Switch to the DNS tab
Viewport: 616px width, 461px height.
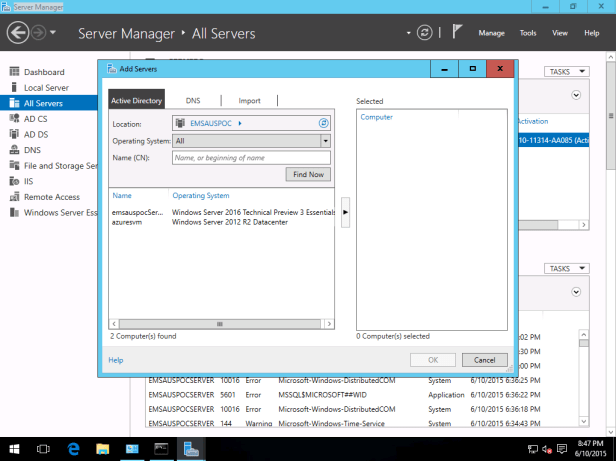[193, 101]
